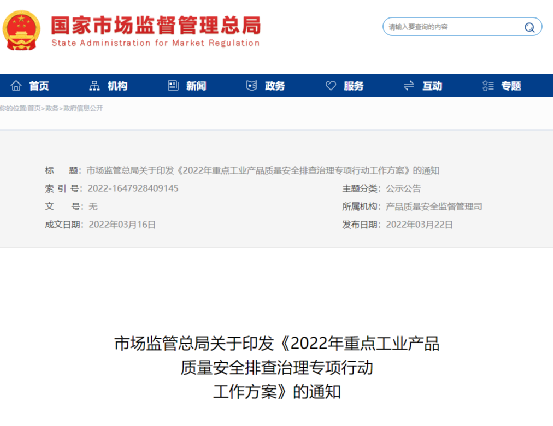This screenshot has height=426, width=553.
Task: Focus the site search input field
Action: pos(454,27)
